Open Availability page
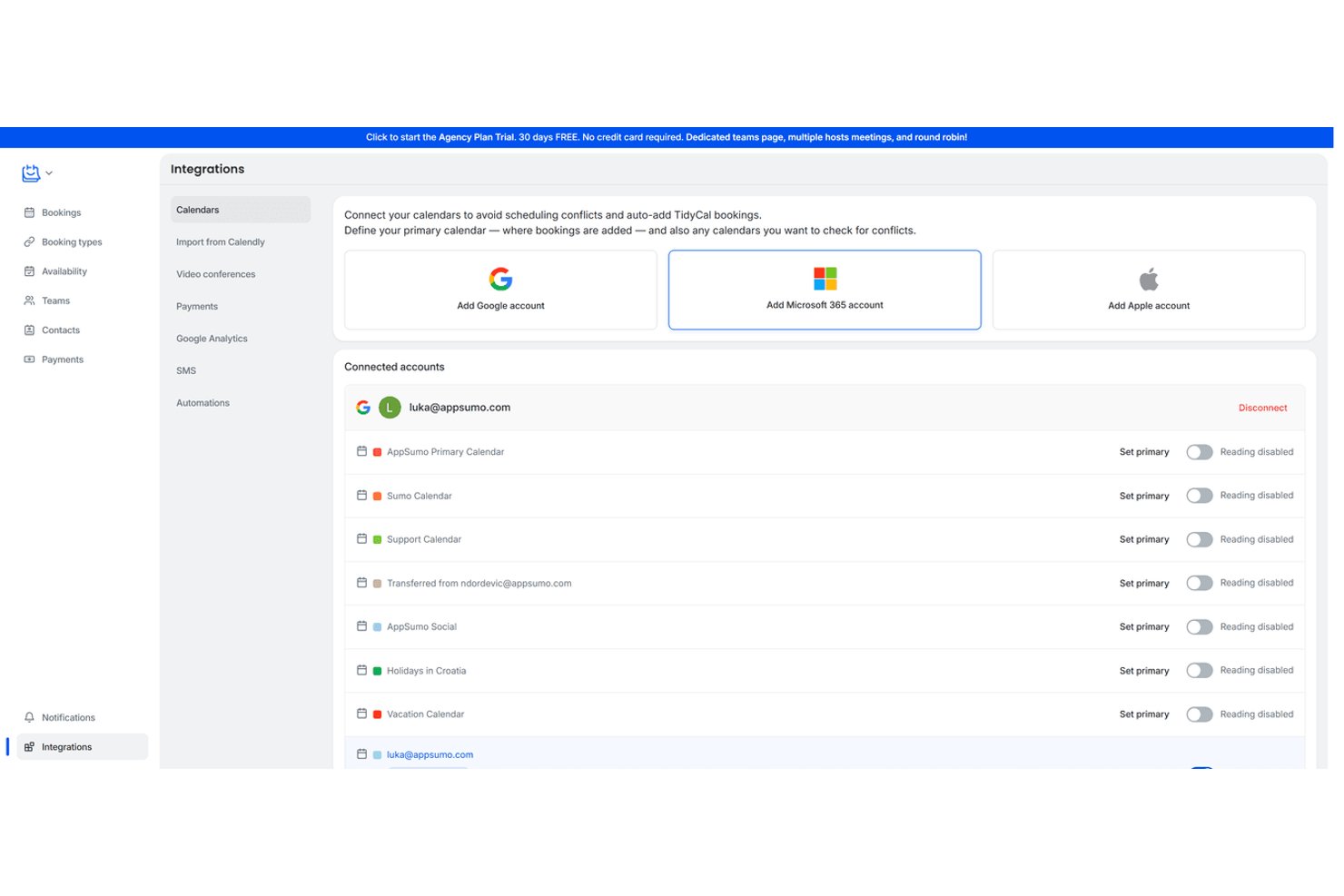 click(x=64, y=271)
